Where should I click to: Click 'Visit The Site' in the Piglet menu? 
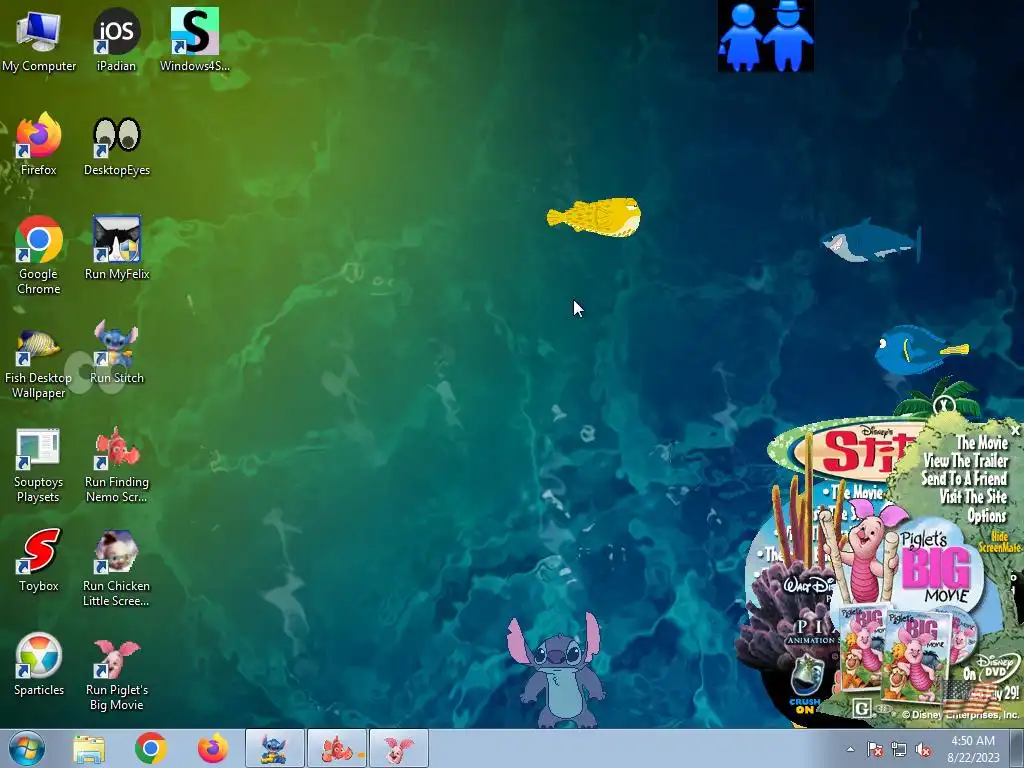coord(973,497)
